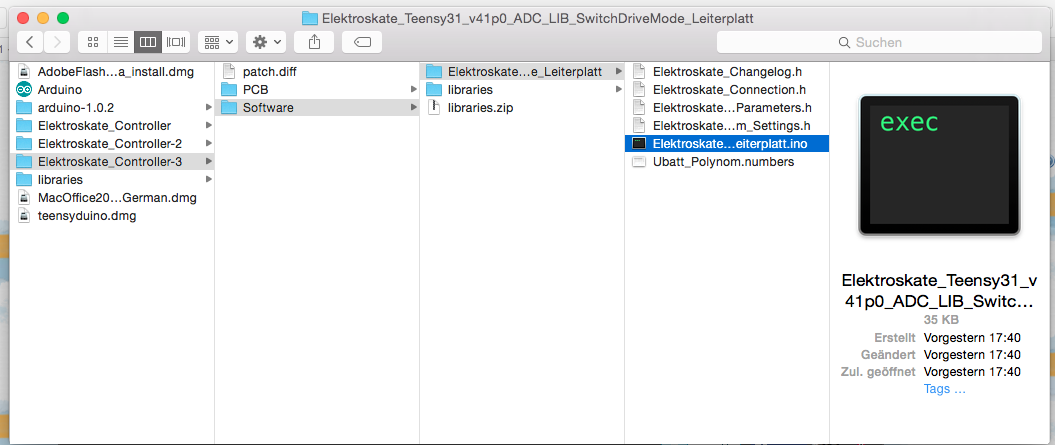The width and height of the screenshot is (1055, 445).
Task: Open the gear action menu
Action: coord(266,42)
